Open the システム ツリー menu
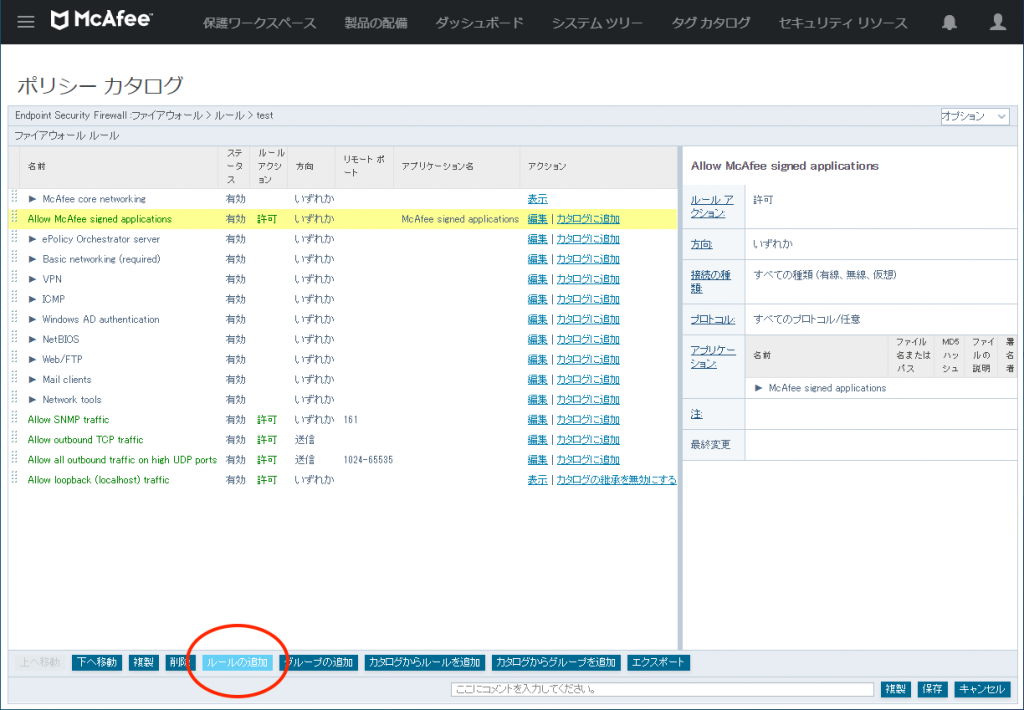 tap(597, 23)
